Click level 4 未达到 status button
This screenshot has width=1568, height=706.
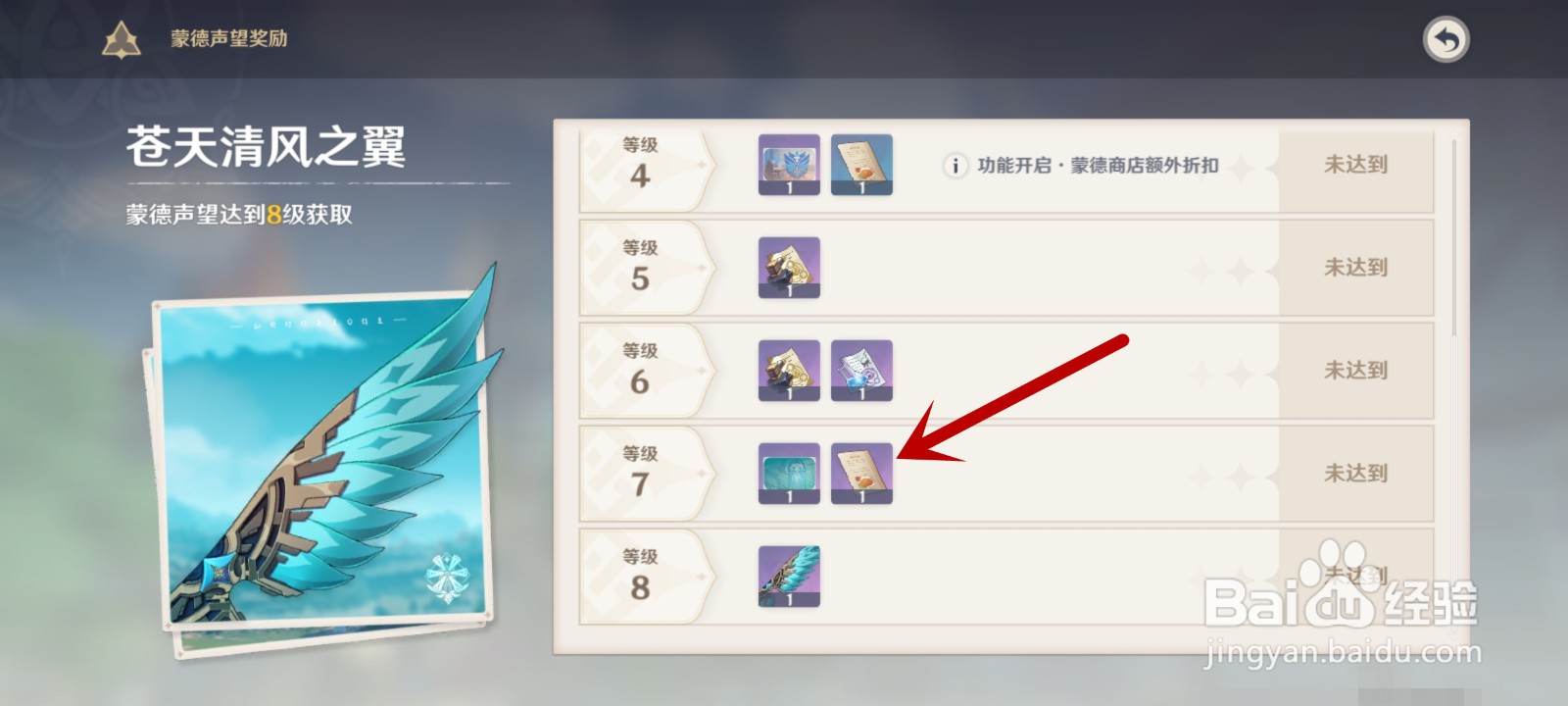pyautogui.click(x=1355, y=165)
